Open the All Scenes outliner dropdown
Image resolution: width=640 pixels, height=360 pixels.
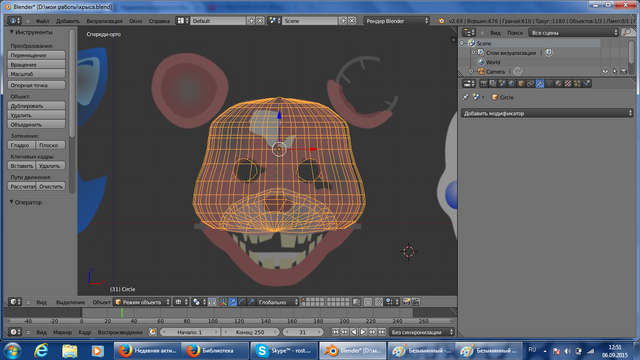click(573, 33)
